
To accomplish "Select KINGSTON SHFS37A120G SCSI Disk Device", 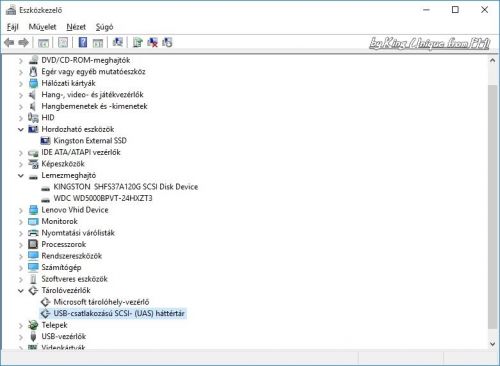I will 126,187.
